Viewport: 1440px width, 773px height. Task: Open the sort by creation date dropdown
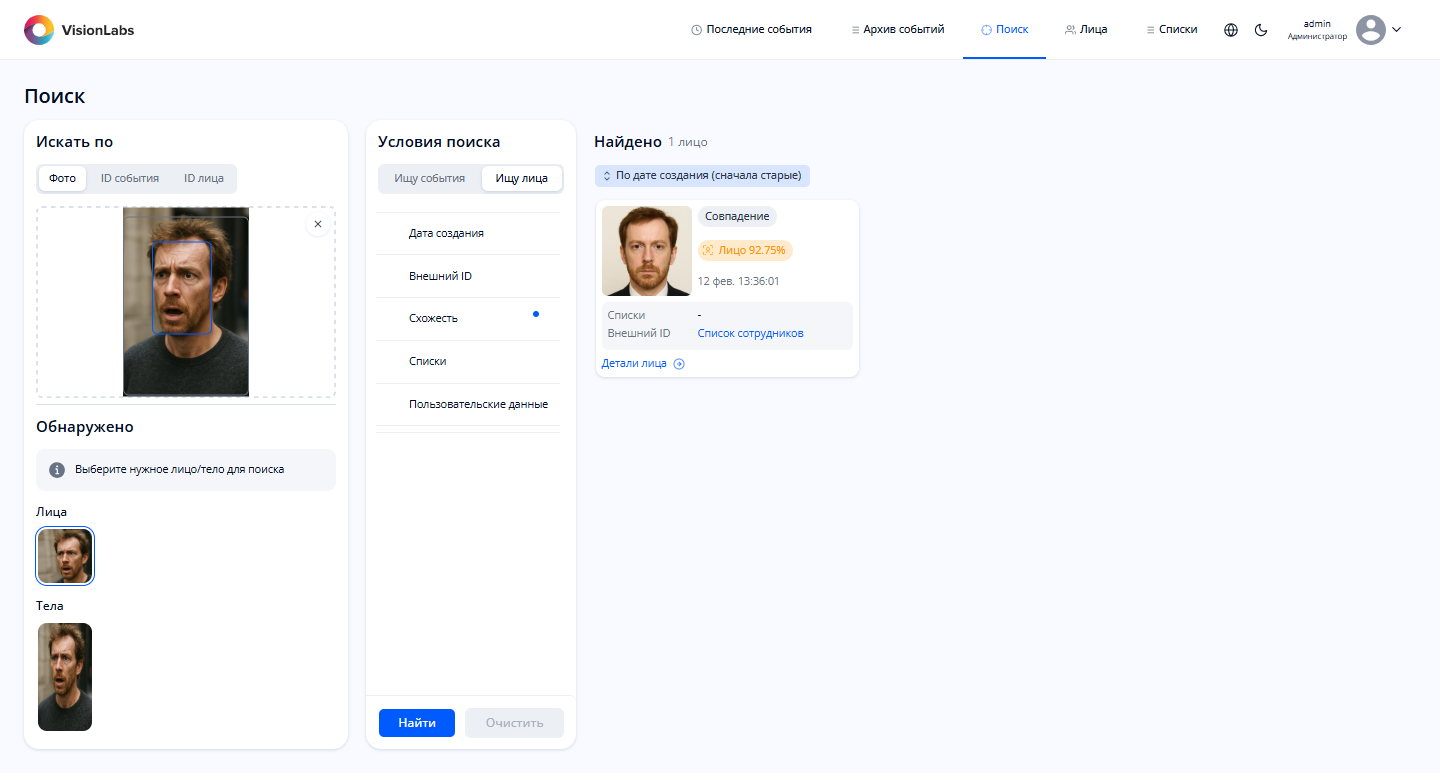click(x=702, y=176)
